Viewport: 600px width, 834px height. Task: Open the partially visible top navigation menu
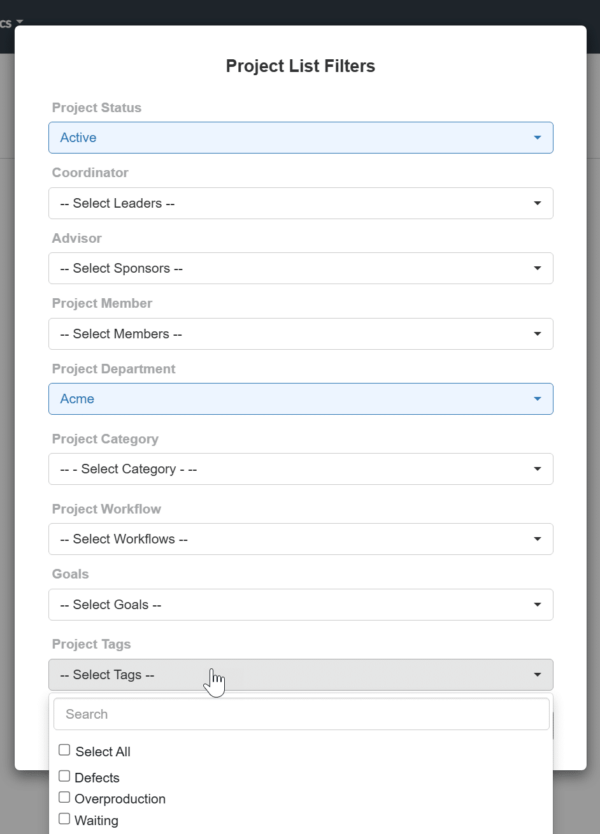click(12, 22)
